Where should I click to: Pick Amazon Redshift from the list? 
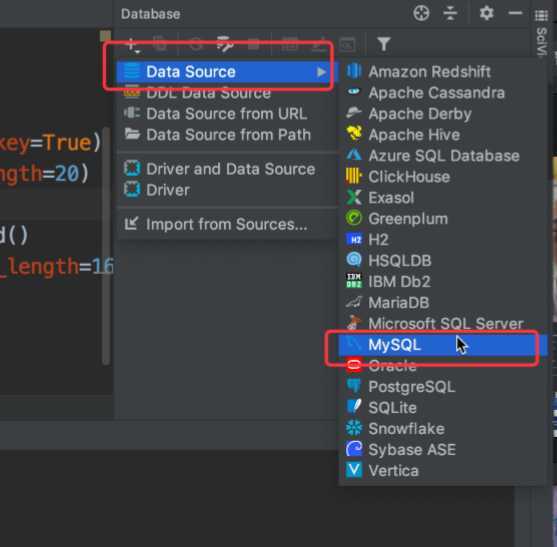443,71
